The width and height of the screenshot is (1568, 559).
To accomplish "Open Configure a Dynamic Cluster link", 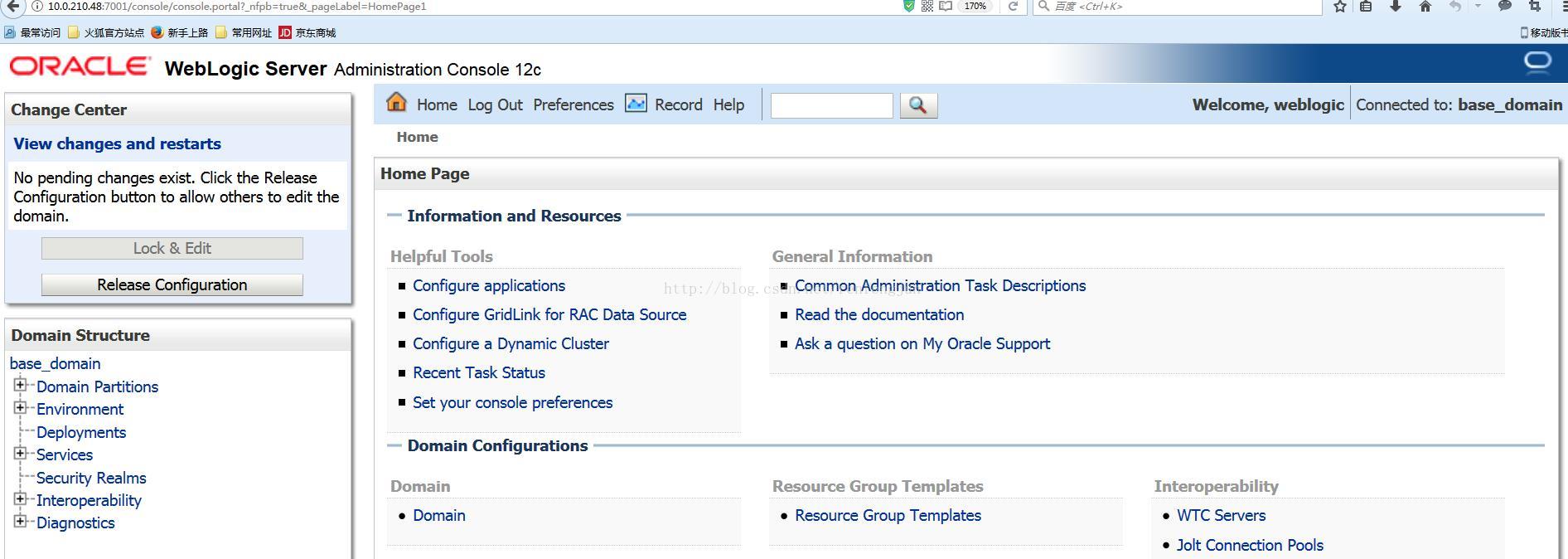I will pos(511,343).
